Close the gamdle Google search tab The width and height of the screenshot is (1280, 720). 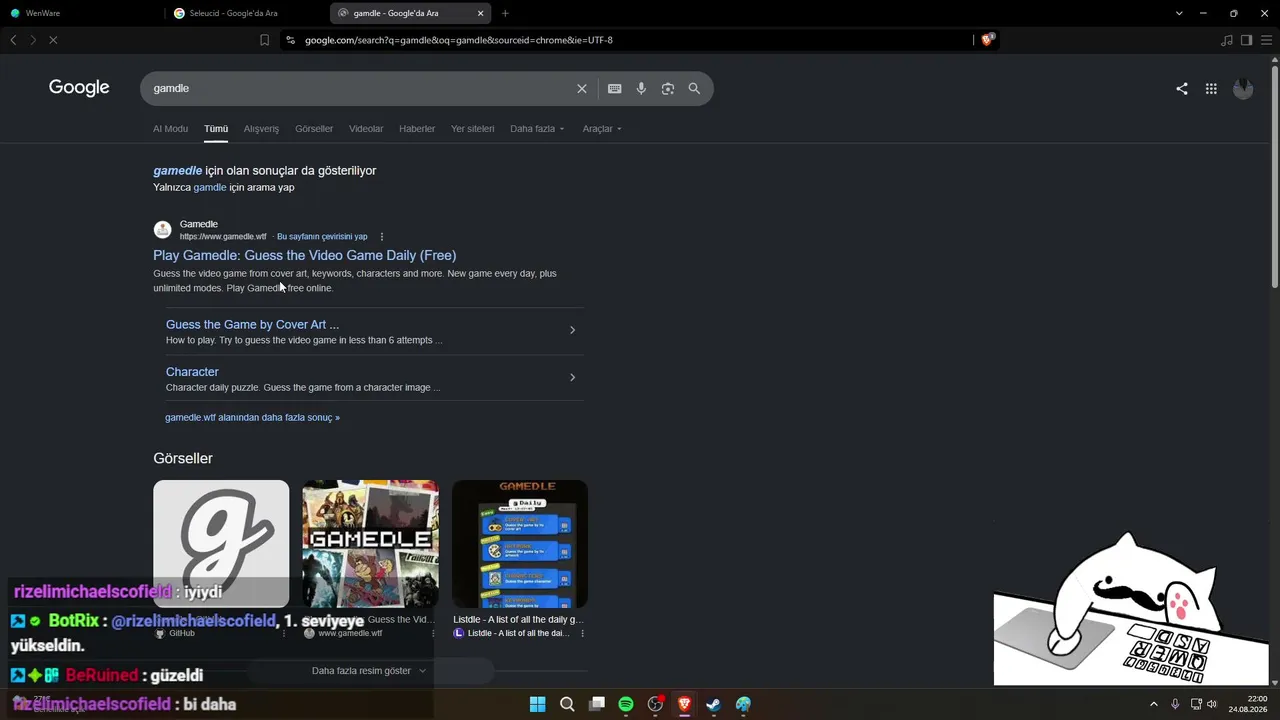[x=480, y=13]
